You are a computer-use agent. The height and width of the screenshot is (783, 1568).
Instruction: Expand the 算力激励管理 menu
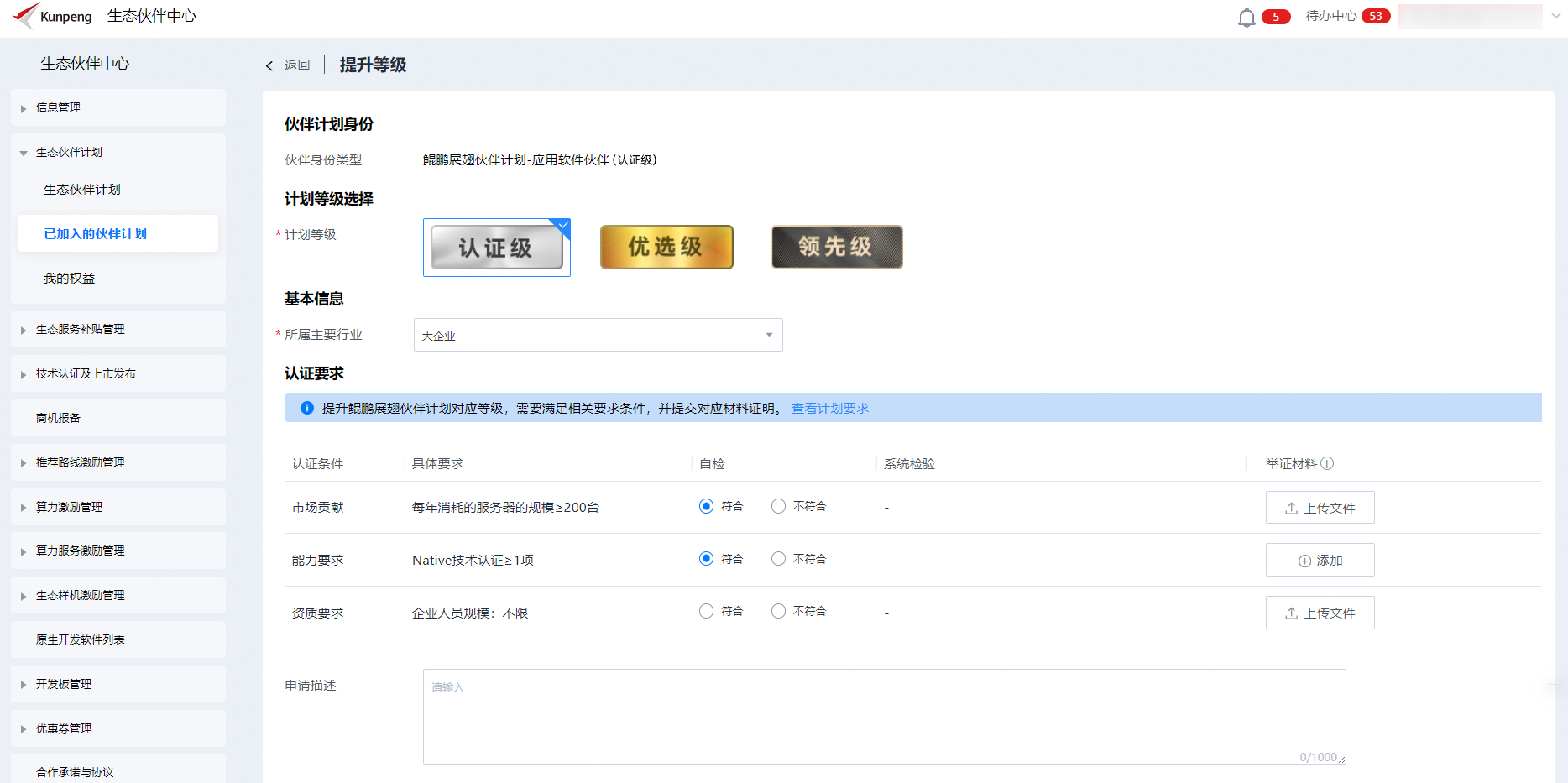(118, 507)
